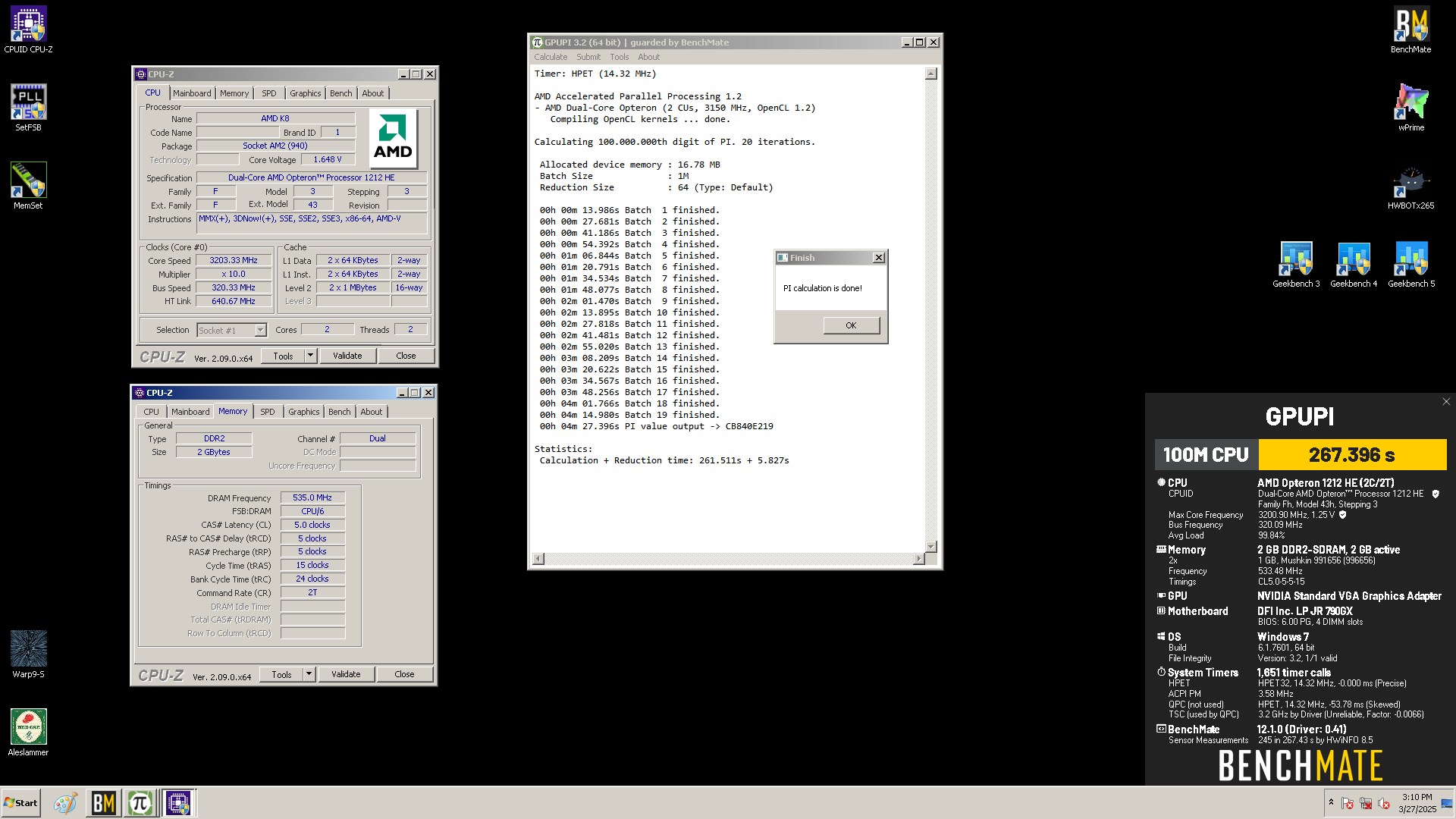
Task: Click Tools button in bottom CPU-Z window
Action: tap(281, 674)
